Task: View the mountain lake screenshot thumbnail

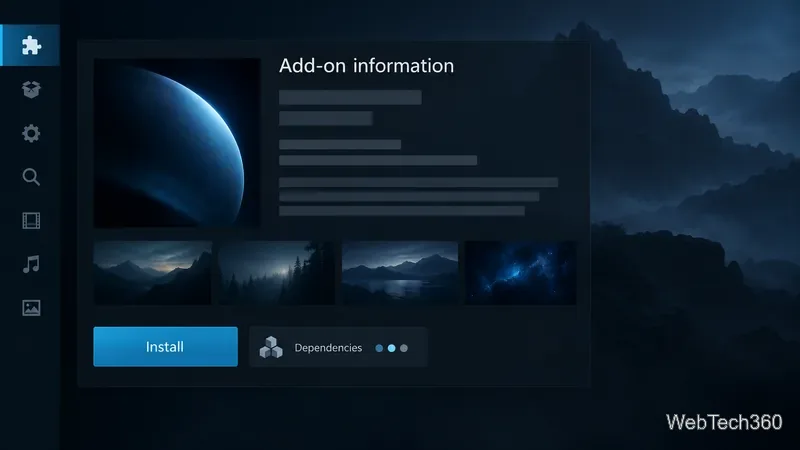Action: (400, 273)
